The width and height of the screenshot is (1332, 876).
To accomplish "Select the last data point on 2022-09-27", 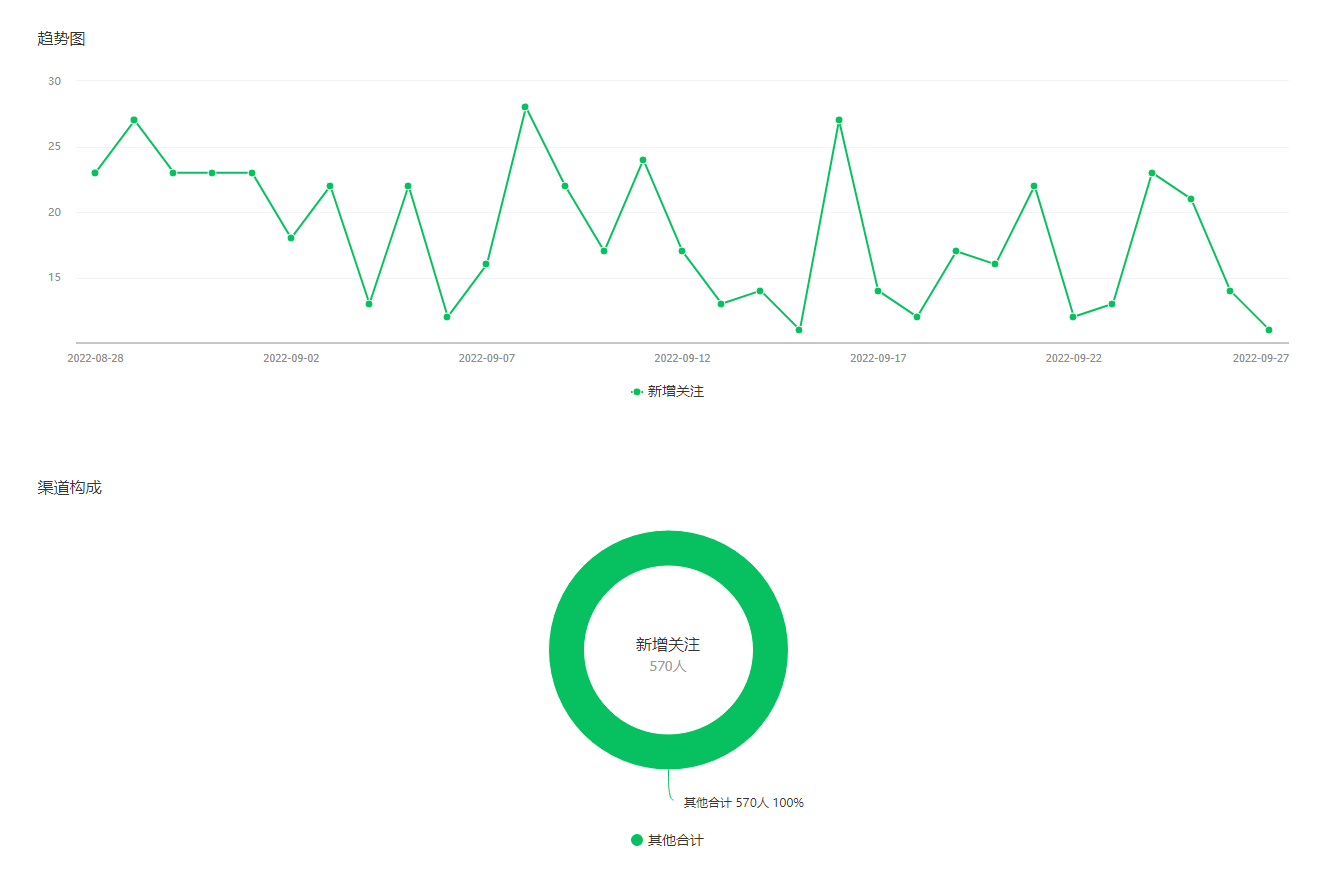I will 1269,330.
